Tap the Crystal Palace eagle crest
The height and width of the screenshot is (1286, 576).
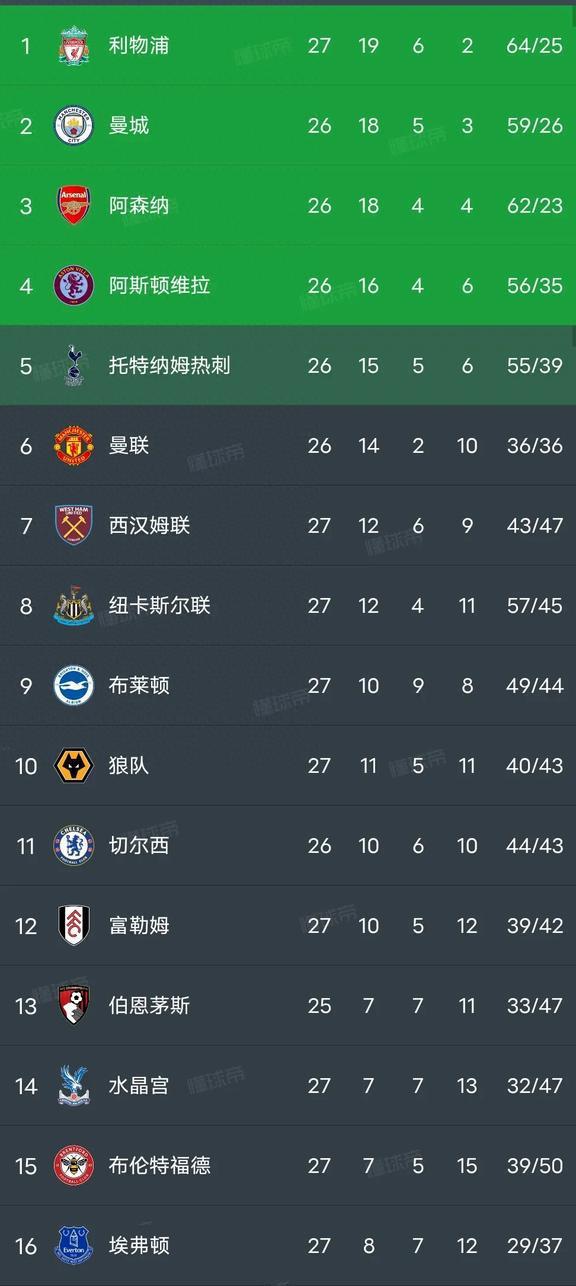tap(74, 1085)
